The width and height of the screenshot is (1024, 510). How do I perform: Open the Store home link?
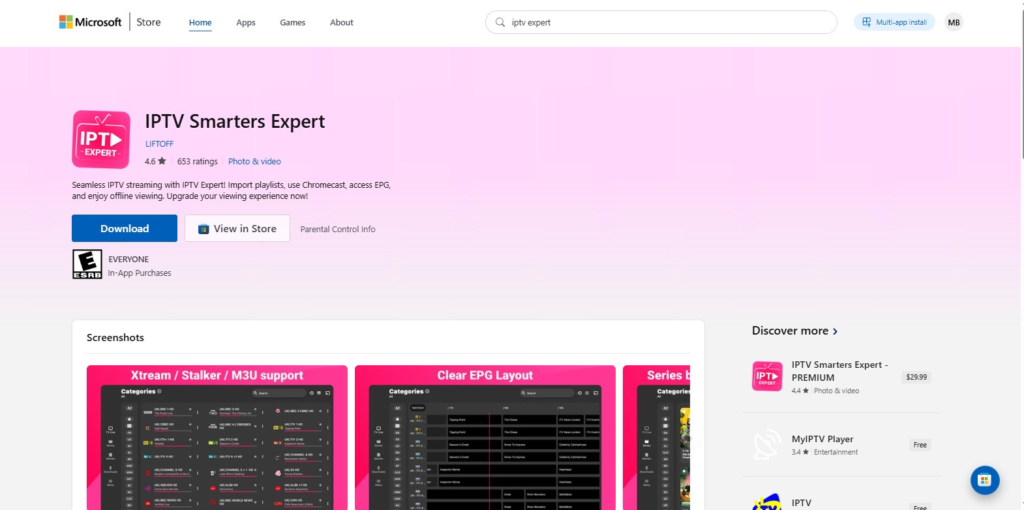click(148, 22)
